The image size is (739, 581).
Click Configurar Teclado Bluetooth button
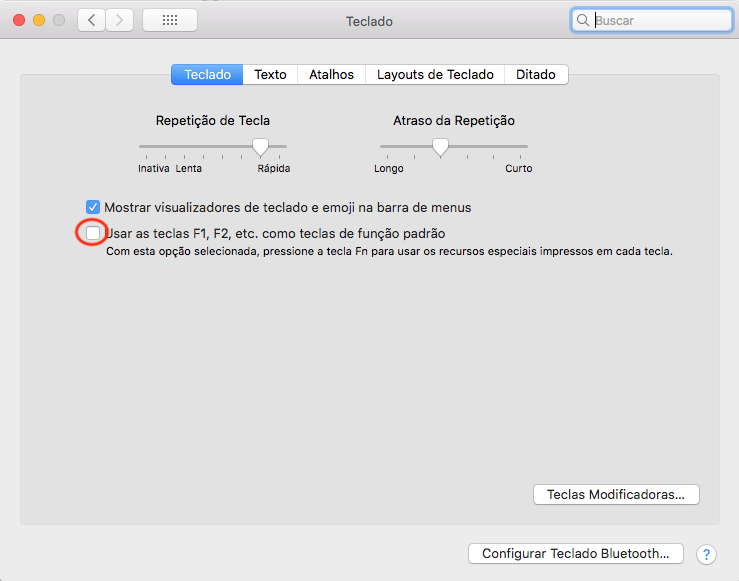pos(575,554)
